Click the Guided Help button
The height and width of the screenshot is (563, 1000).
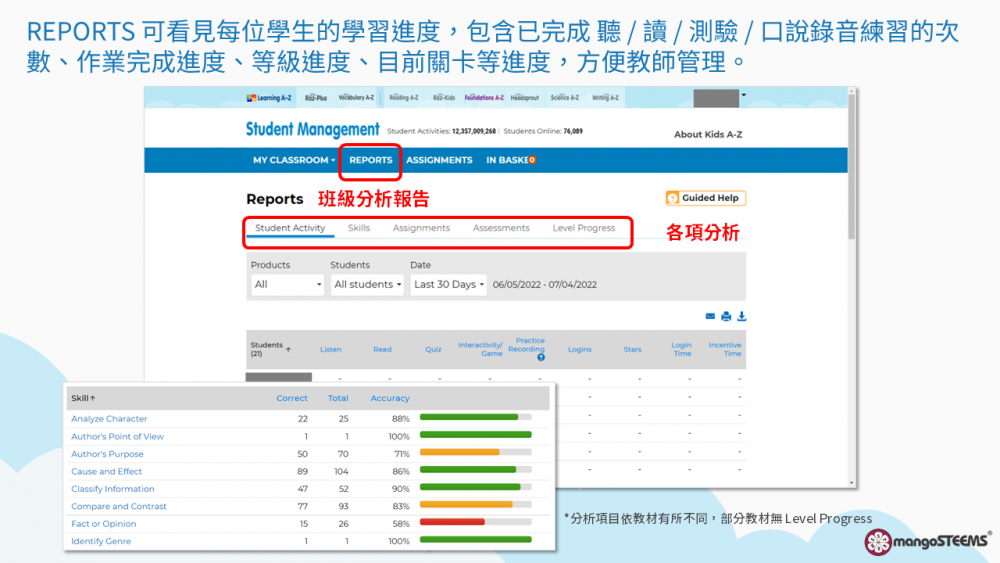click(706, 198)
